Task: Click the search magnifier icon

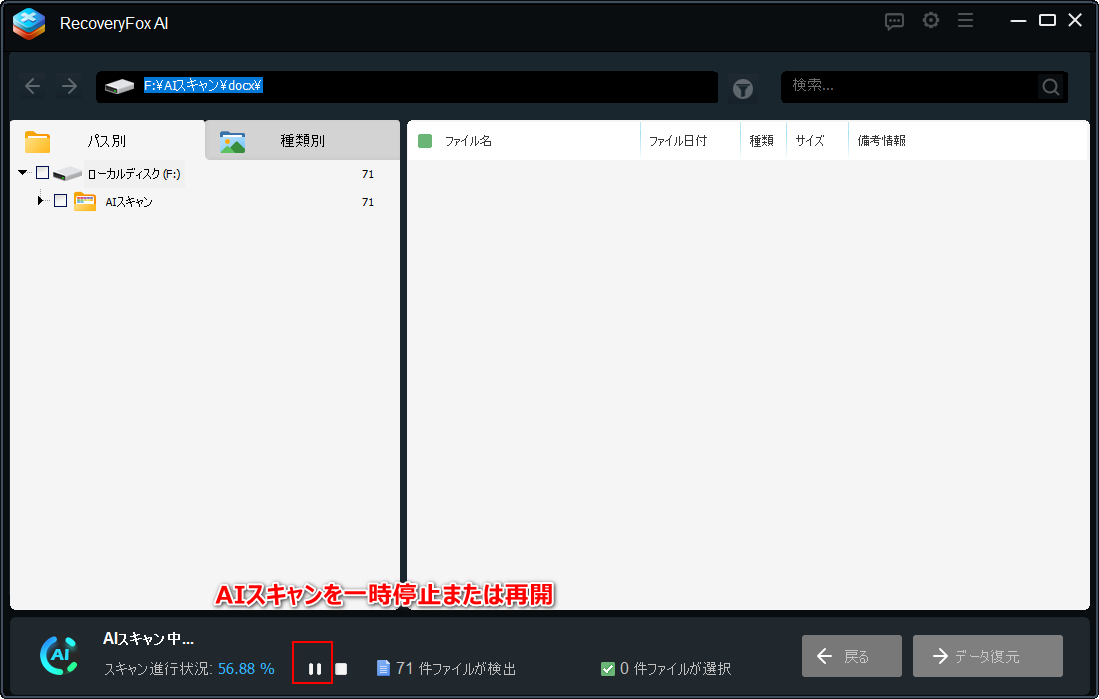Action: [1051, 87]
